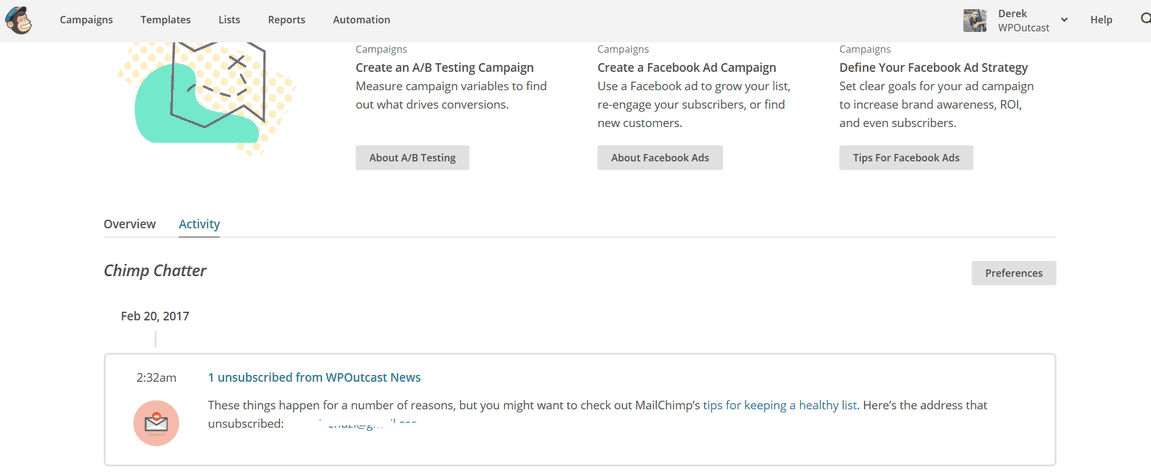Screen dimensions: 1151x475
Task: Click 'Define Your Facebook Ad Strategy' heading
Action: 934,68
